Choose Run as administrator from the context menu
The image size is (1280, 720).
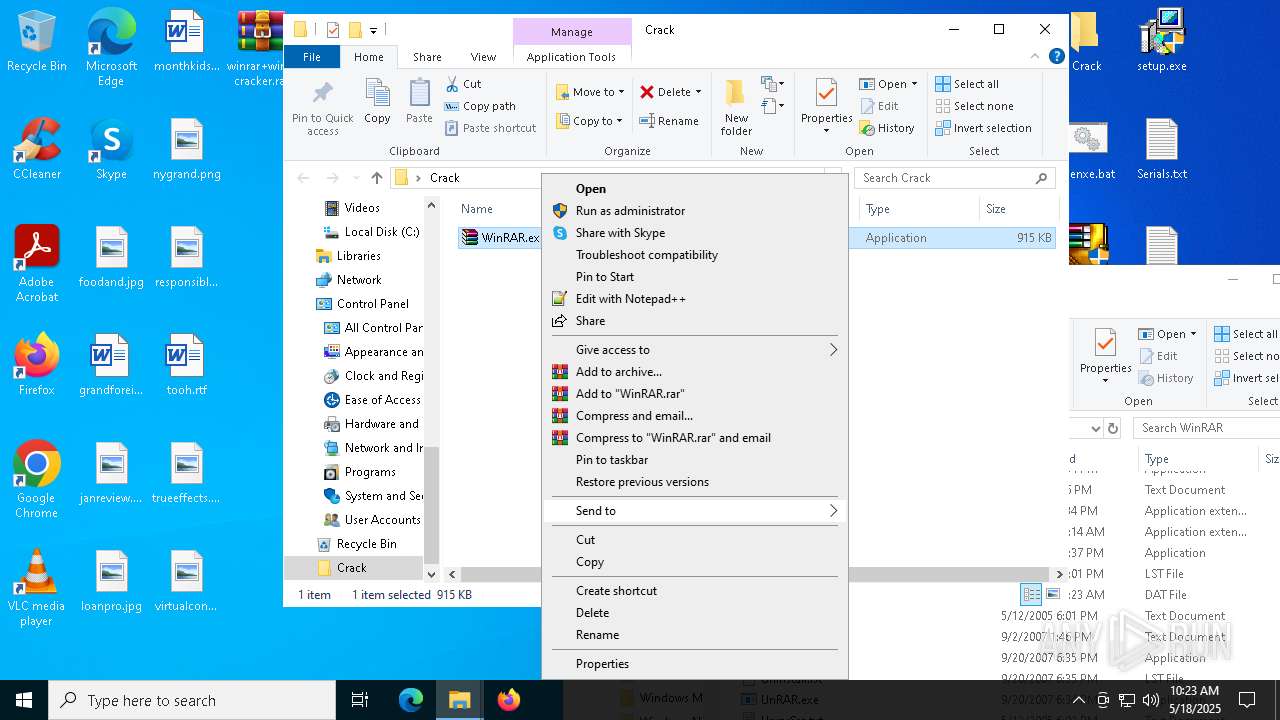click(695, 211)
